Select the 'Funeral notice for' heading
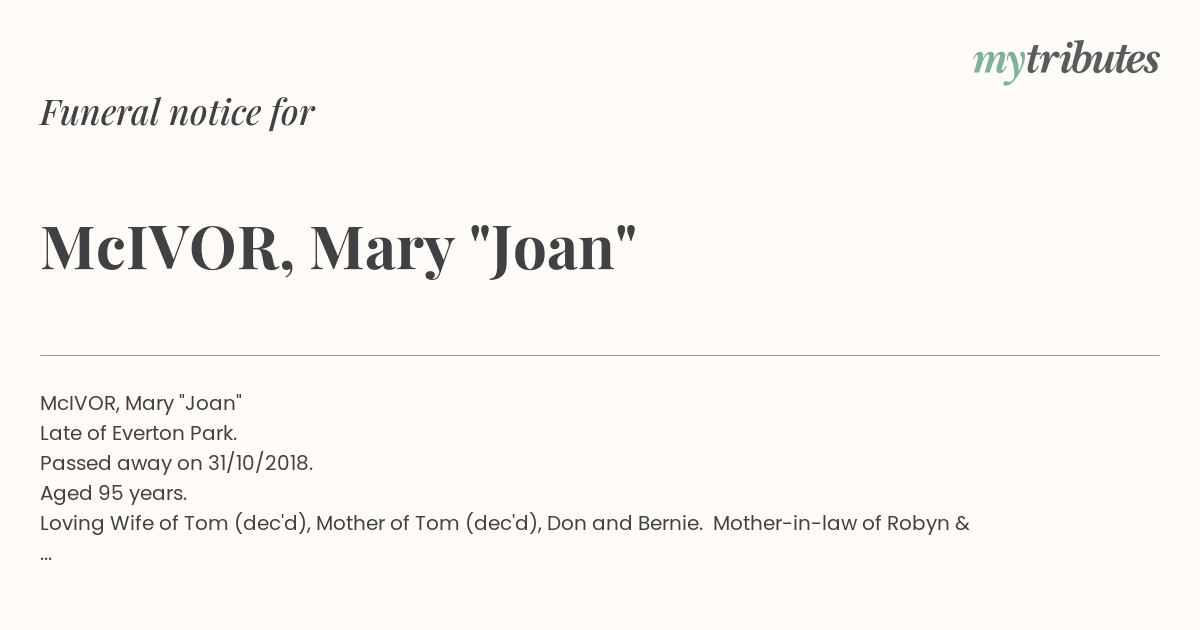 pos(177,112)
